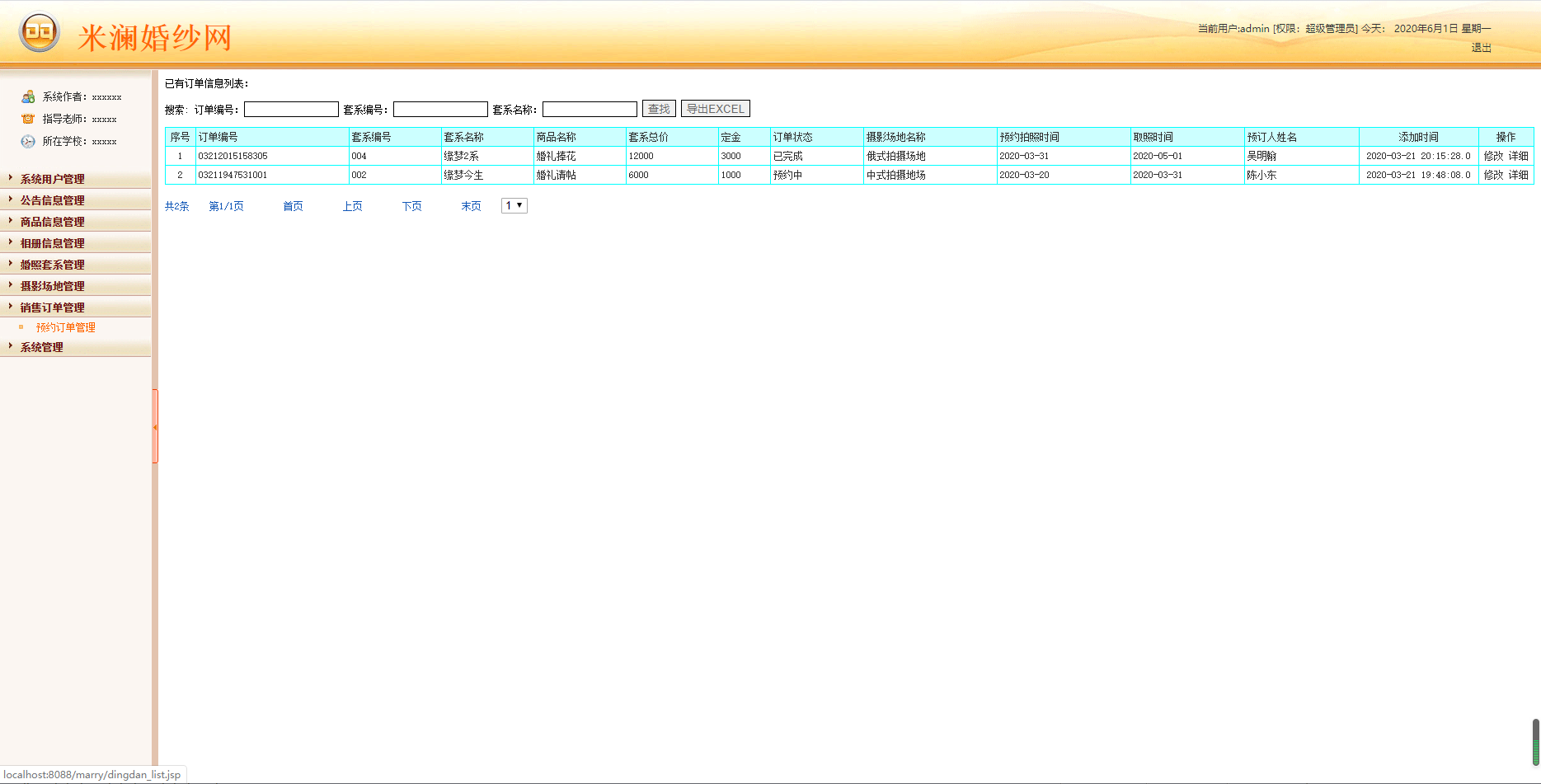Image resolution: width=1541 pixels, height=784 pixels.
Task: Click the 套系名称 search field
Action: 590,109
